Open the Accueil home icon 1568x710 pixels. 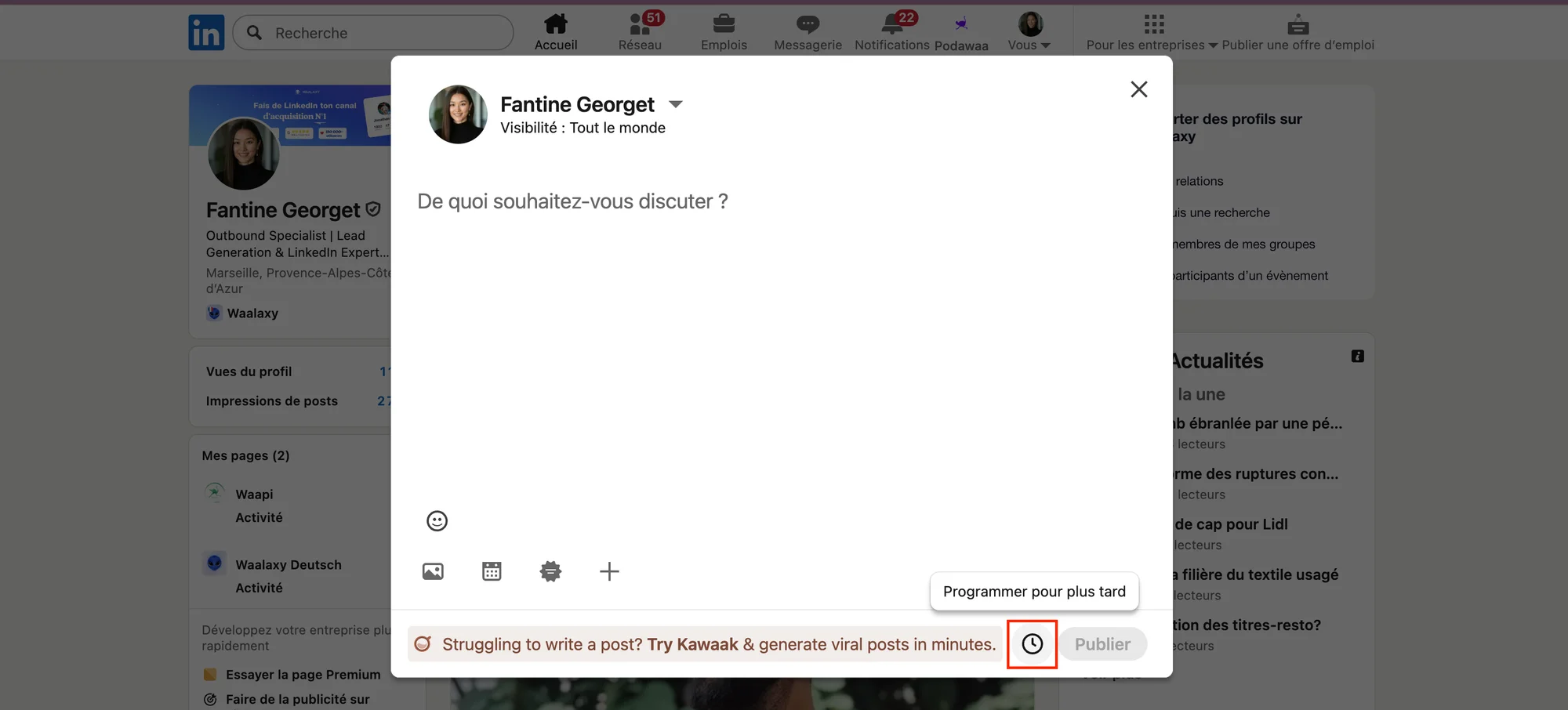tap(556, 24)
